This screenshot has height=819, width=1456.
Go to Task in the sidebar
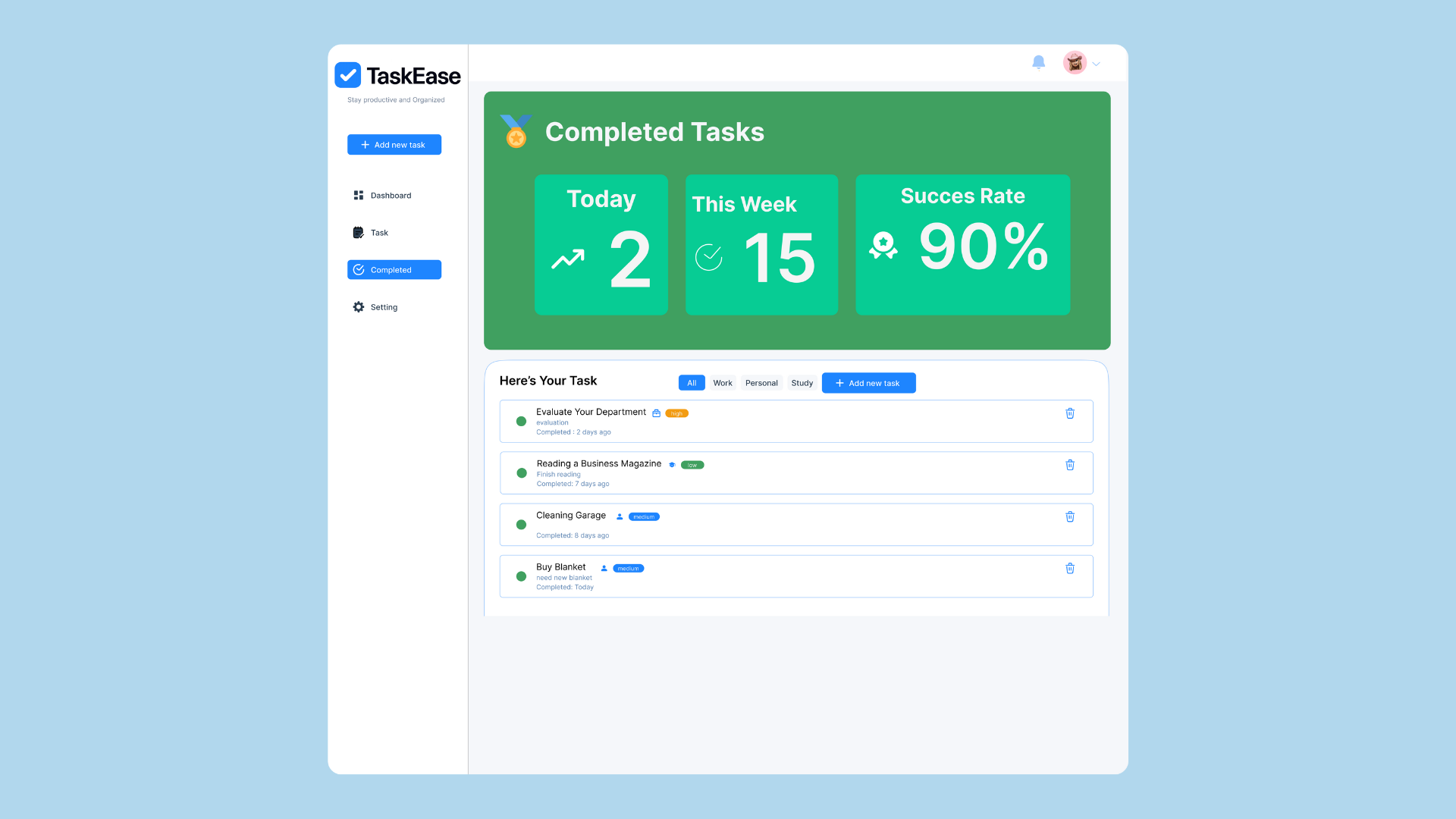click(379, 233)
